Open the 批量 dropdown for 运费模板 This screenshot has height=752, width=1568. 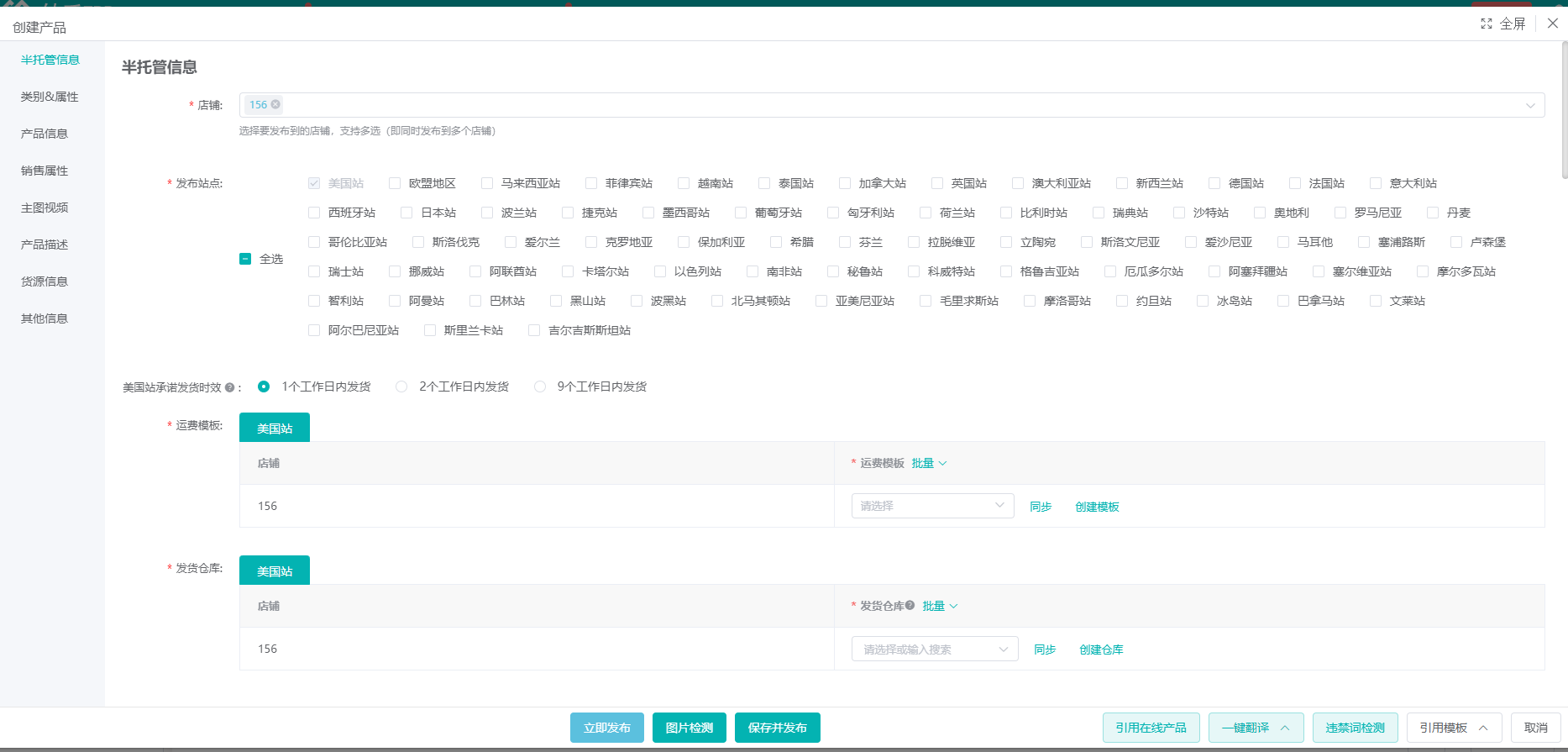point(929,463)
